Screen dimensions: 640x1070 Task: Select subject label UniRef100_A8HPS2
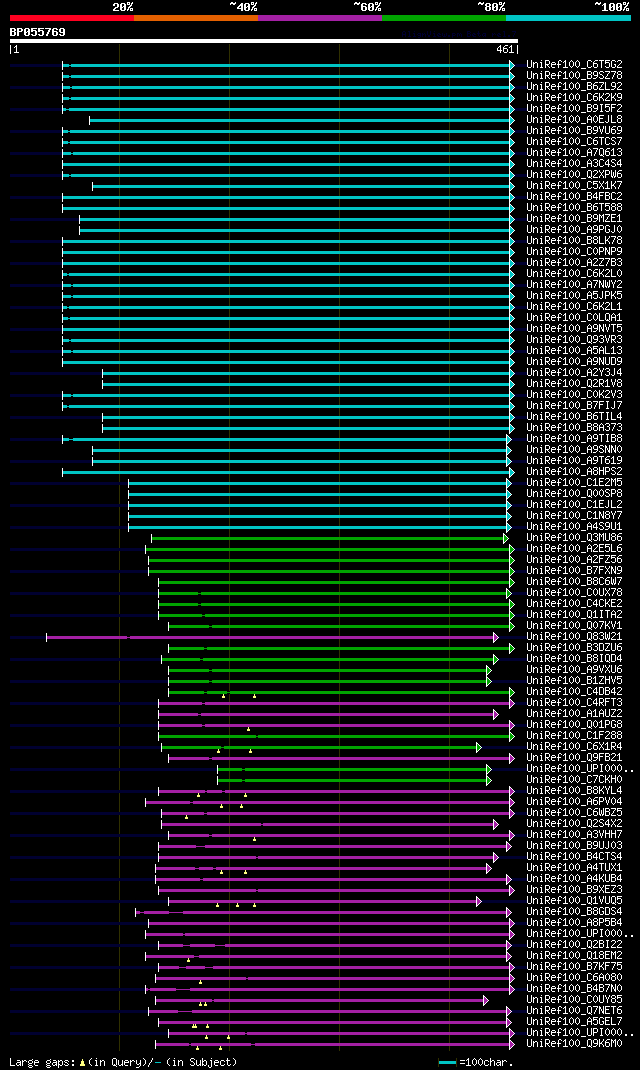[x=574, y=472]
